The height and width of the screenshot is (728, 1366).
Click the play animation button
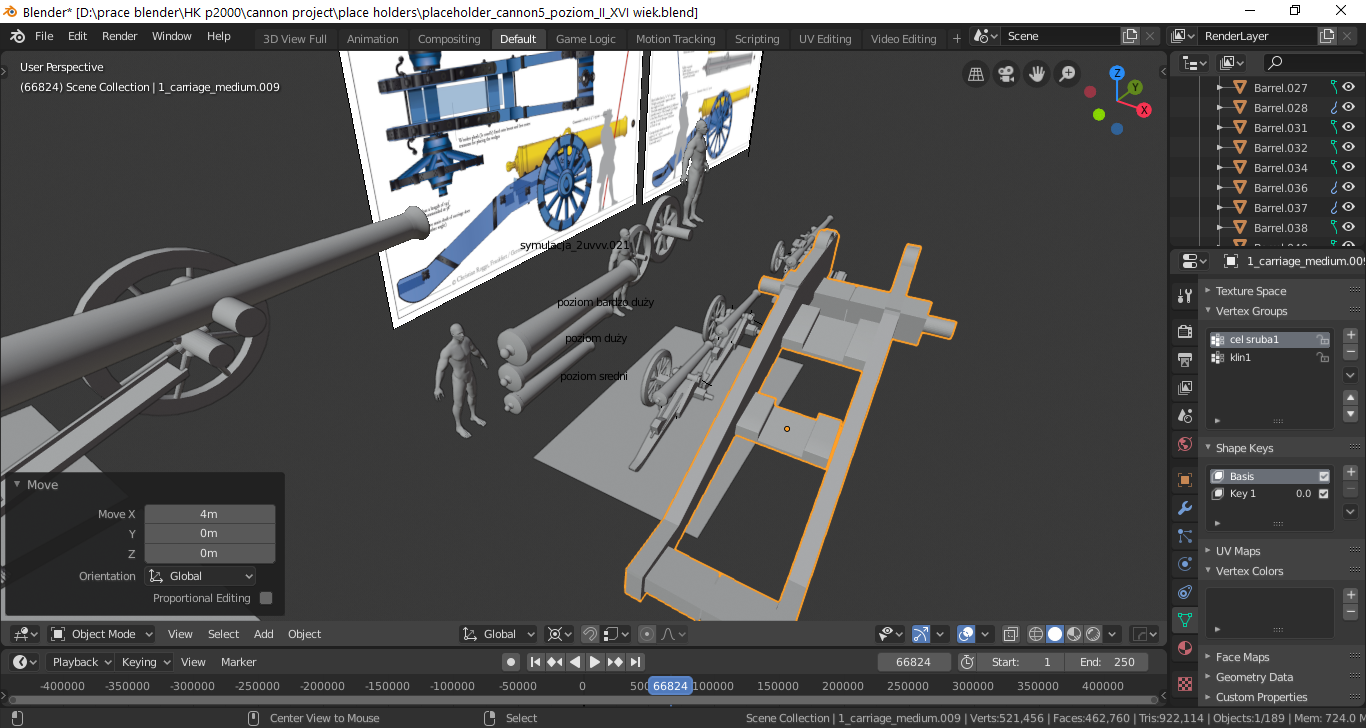595,662
